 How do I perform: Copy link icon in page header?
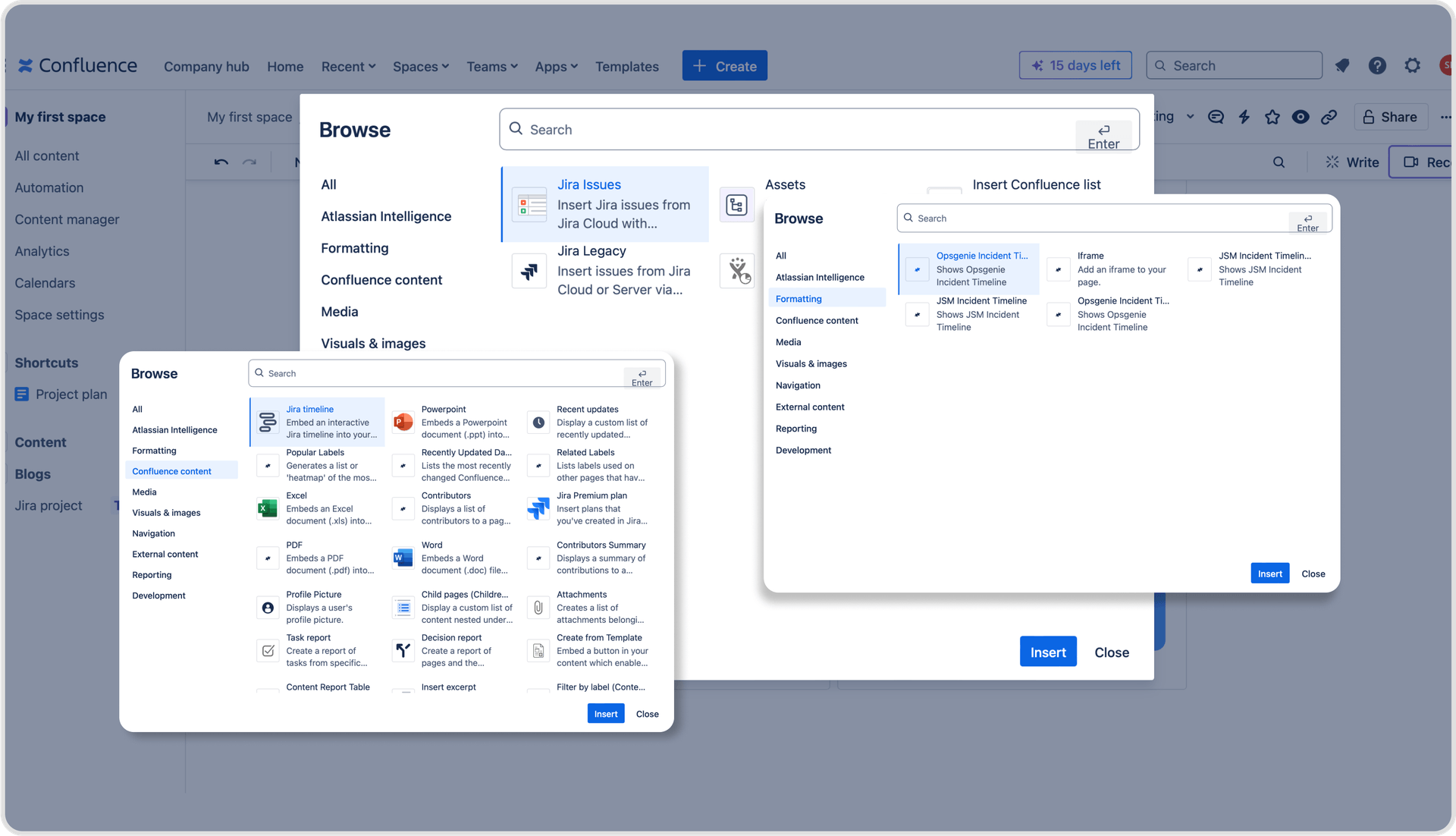(x=1329, y=117)
